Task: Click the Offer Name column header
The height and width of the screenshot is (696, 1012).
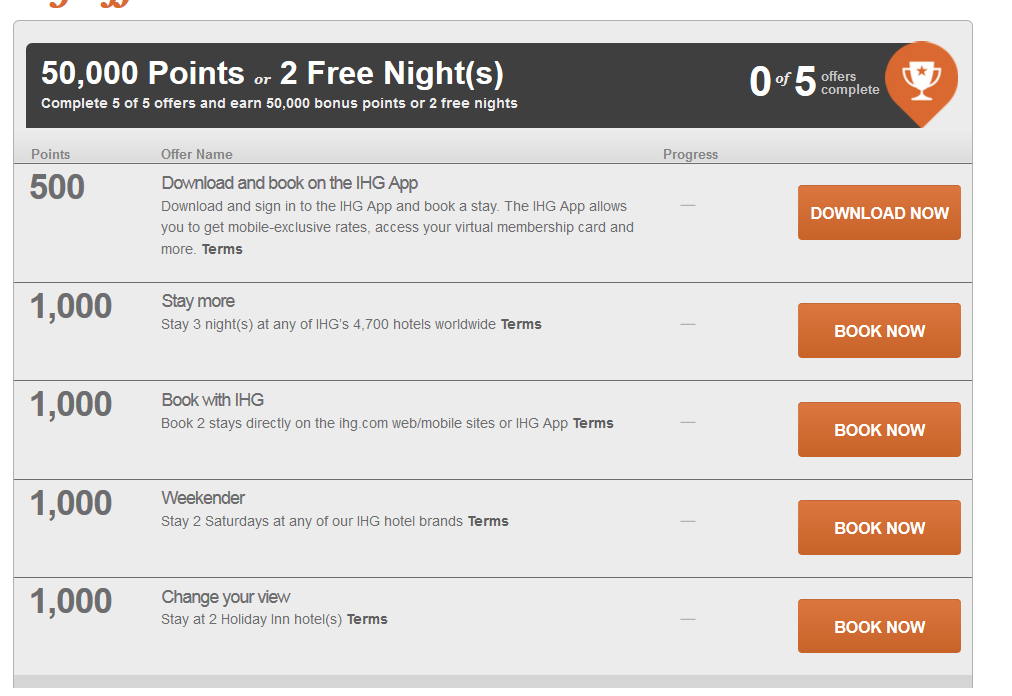Action: (x=197, y=154)
